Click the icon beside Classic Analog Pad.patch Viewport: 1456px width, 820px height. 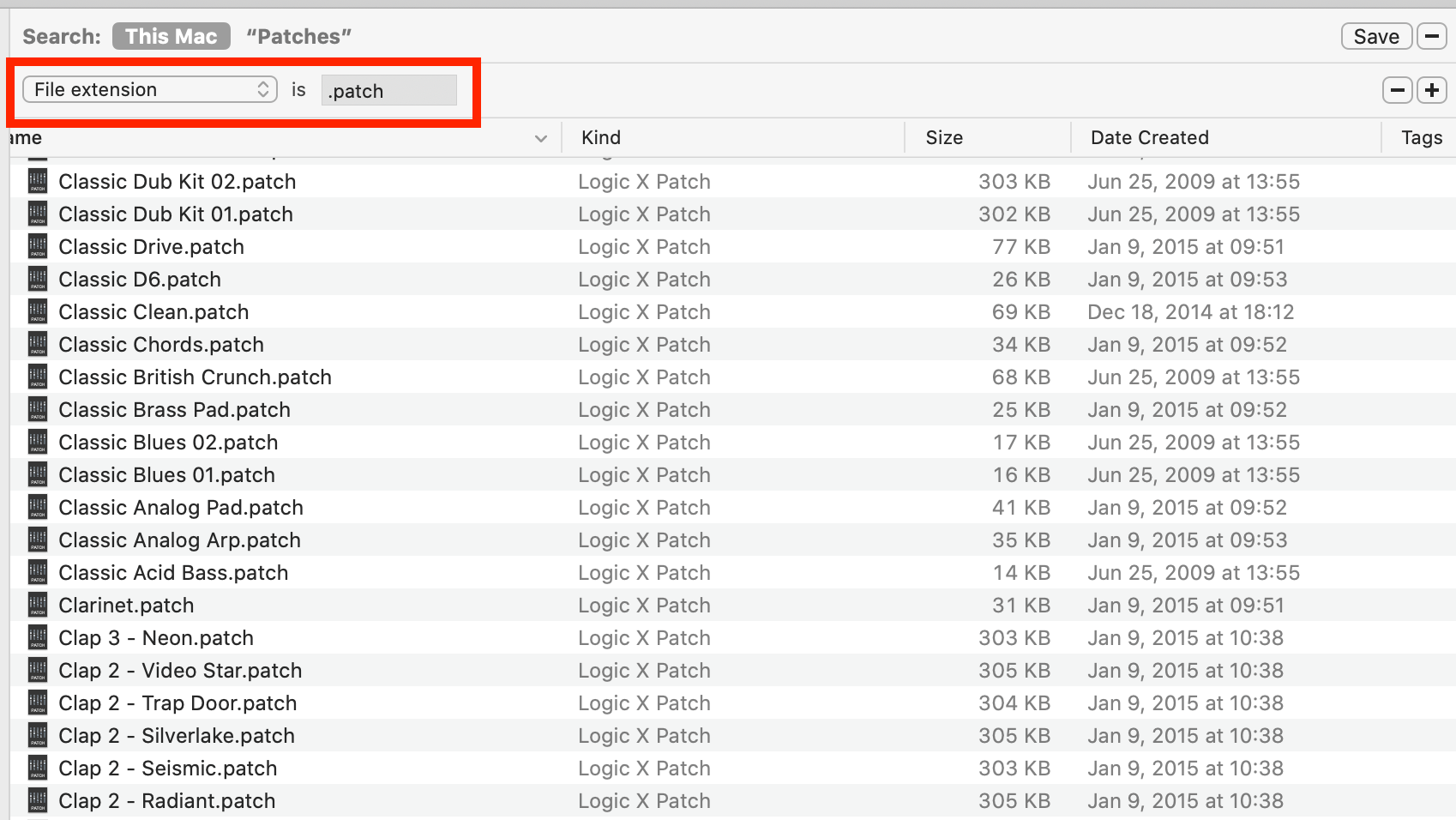(37, 507)
